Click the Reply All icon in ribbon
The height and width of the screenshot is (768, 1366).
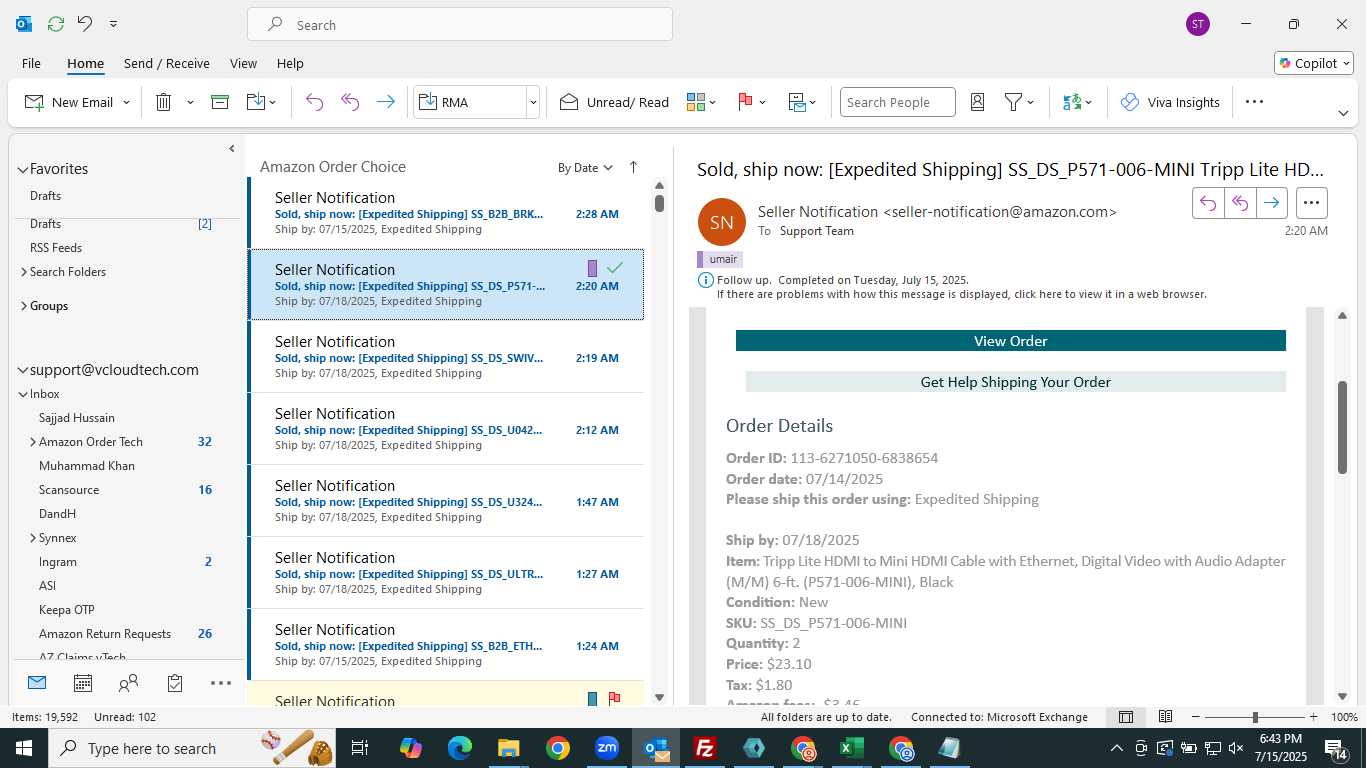[x=350, y=102]
